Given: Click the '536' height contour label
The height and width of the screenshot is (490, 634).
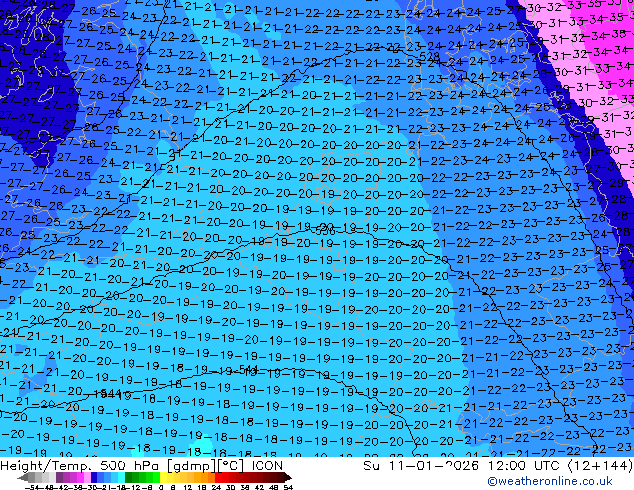Looking at the screenshot, I should point(325,231).
